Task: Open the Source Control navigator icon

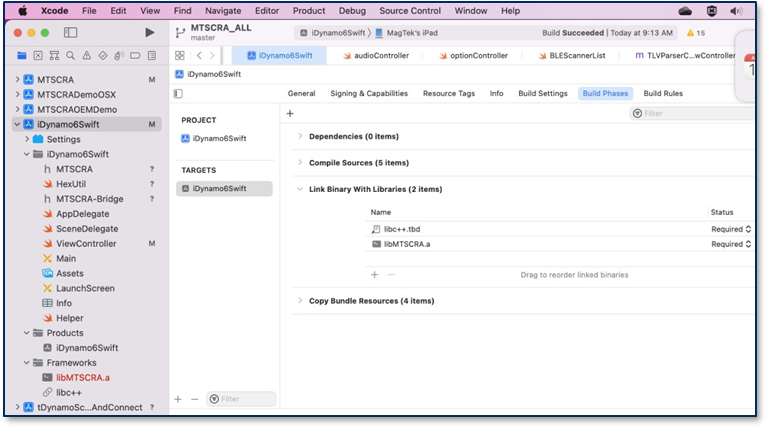Action: tap(38, 56)
